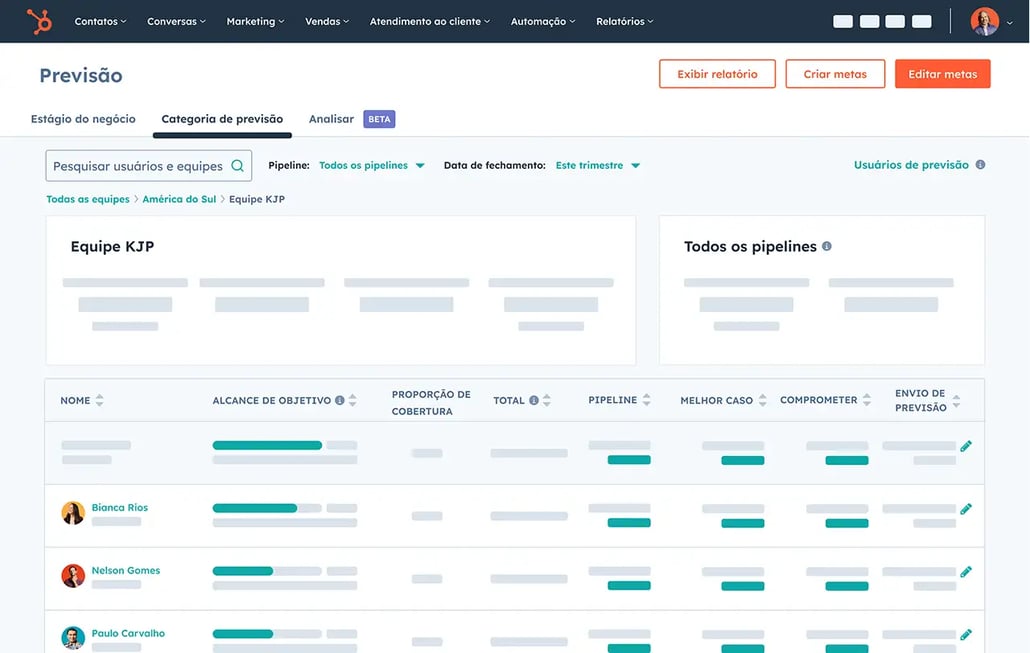Switch to Estágio do negócio tab

tap(83, 119)
